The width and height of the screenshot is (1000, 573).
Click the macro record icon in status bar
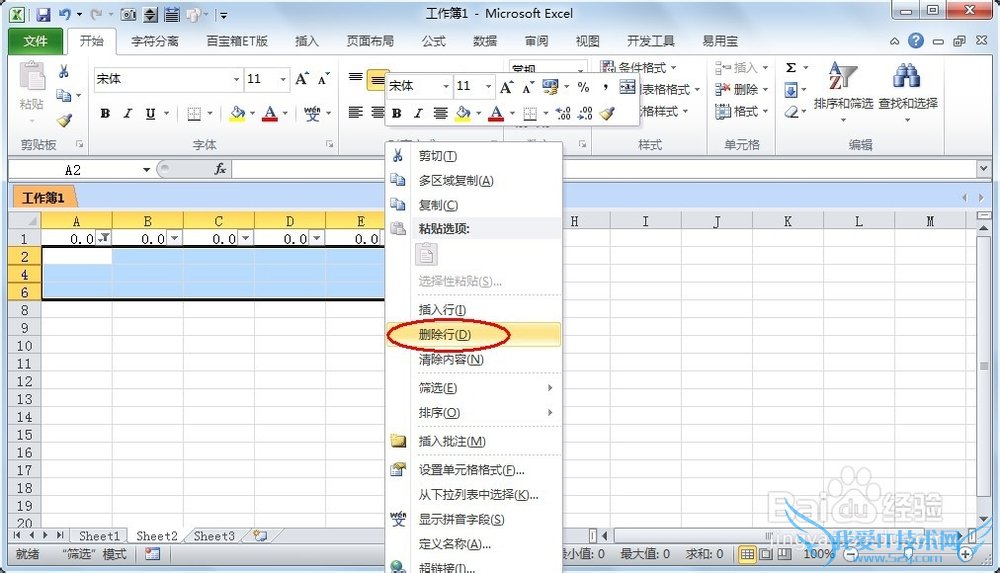(x=152, y=554)
